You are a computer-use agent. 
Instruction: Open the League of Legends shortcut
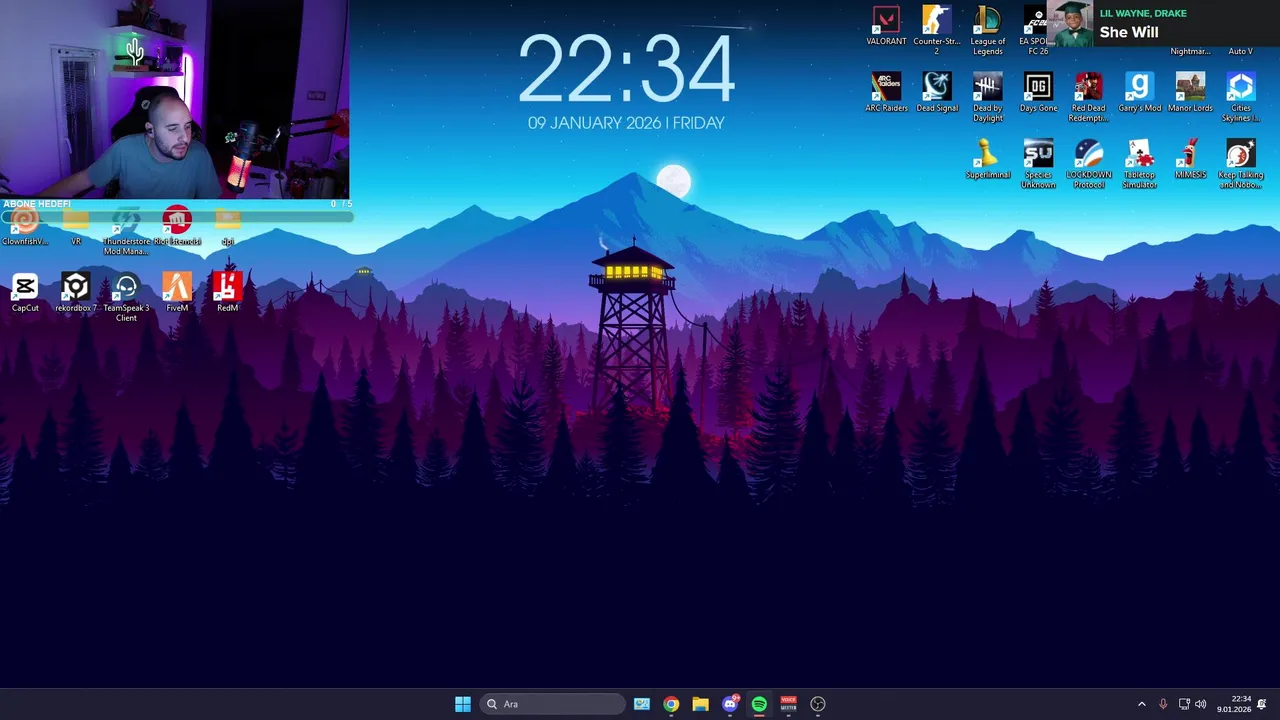(x=987, y=30)
